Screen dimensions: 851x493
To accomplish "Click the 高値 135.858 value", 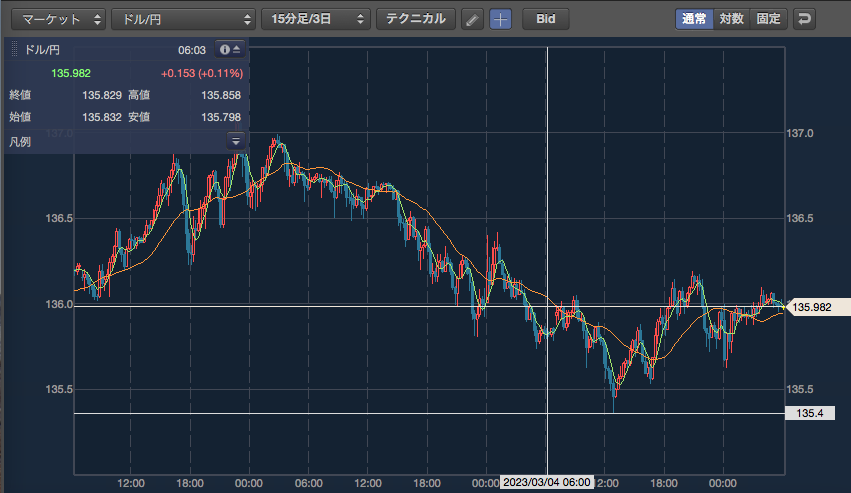I will pyautogui.click(x=221, y=95).
